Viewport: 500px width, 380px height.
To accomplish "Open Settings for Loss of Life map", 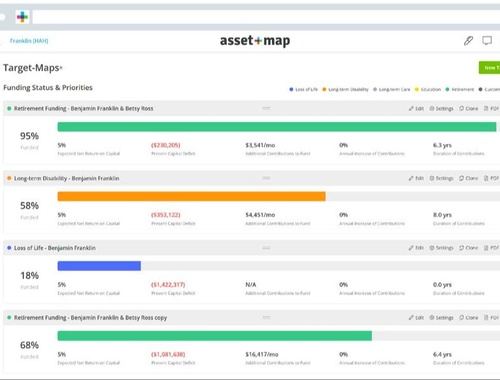I will (x=441, y=248).
